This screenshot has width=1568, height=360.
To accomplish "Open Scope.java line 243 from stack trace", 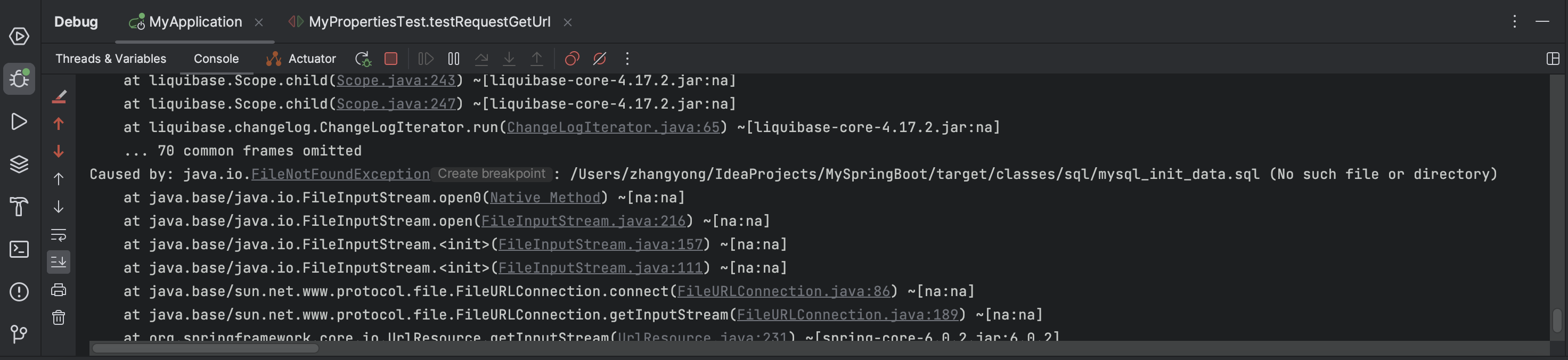I will tap(396, 80).
